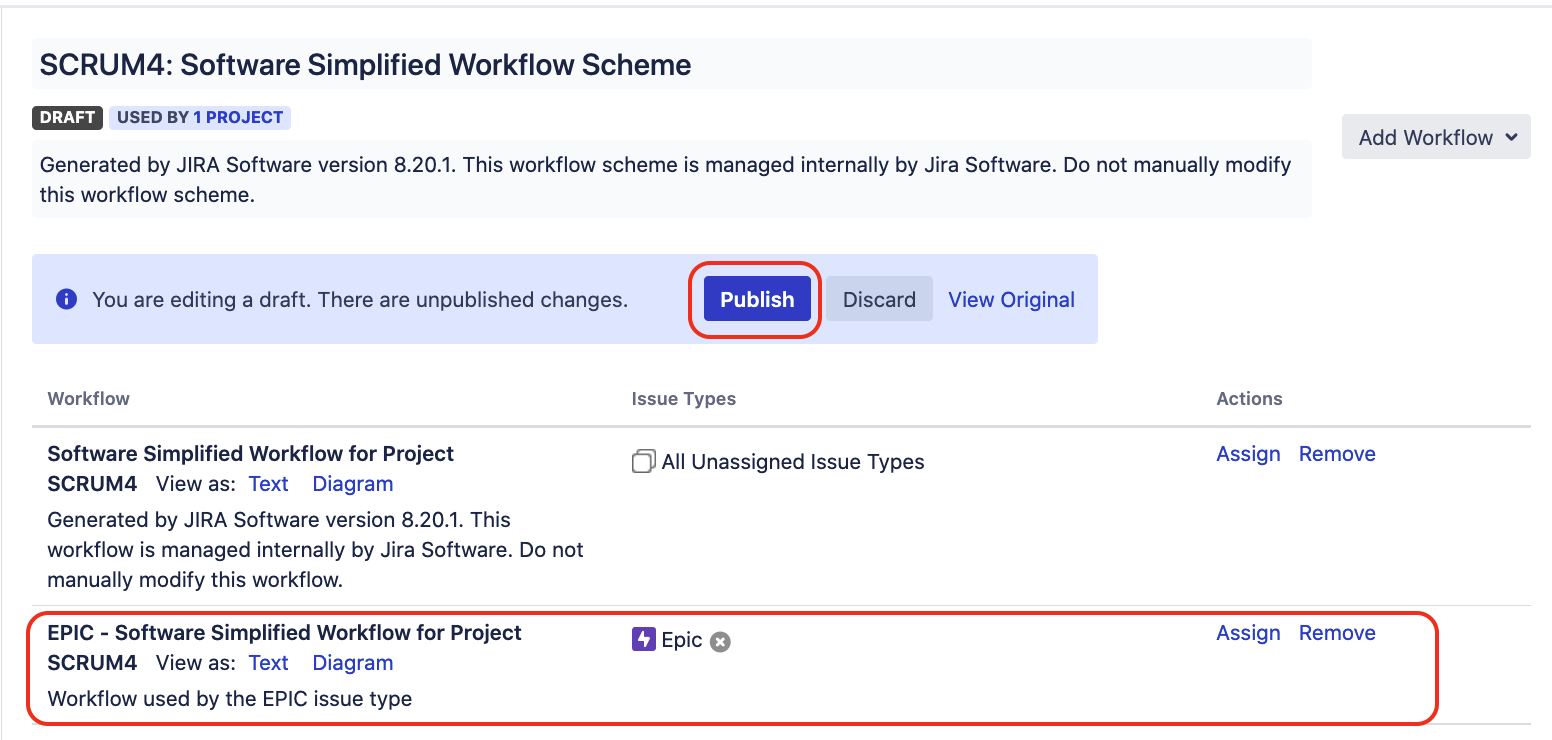Image resolution: width=1552 pixels, height=740 pixels.
Task: Discard the draft changes
Action: pyautogui.click(x=879, y=299)
